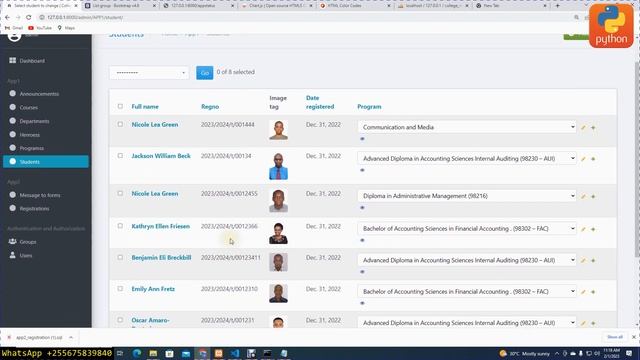
Task: Open Diploma in Administrative Management dropdown
Action: point(467,196)
